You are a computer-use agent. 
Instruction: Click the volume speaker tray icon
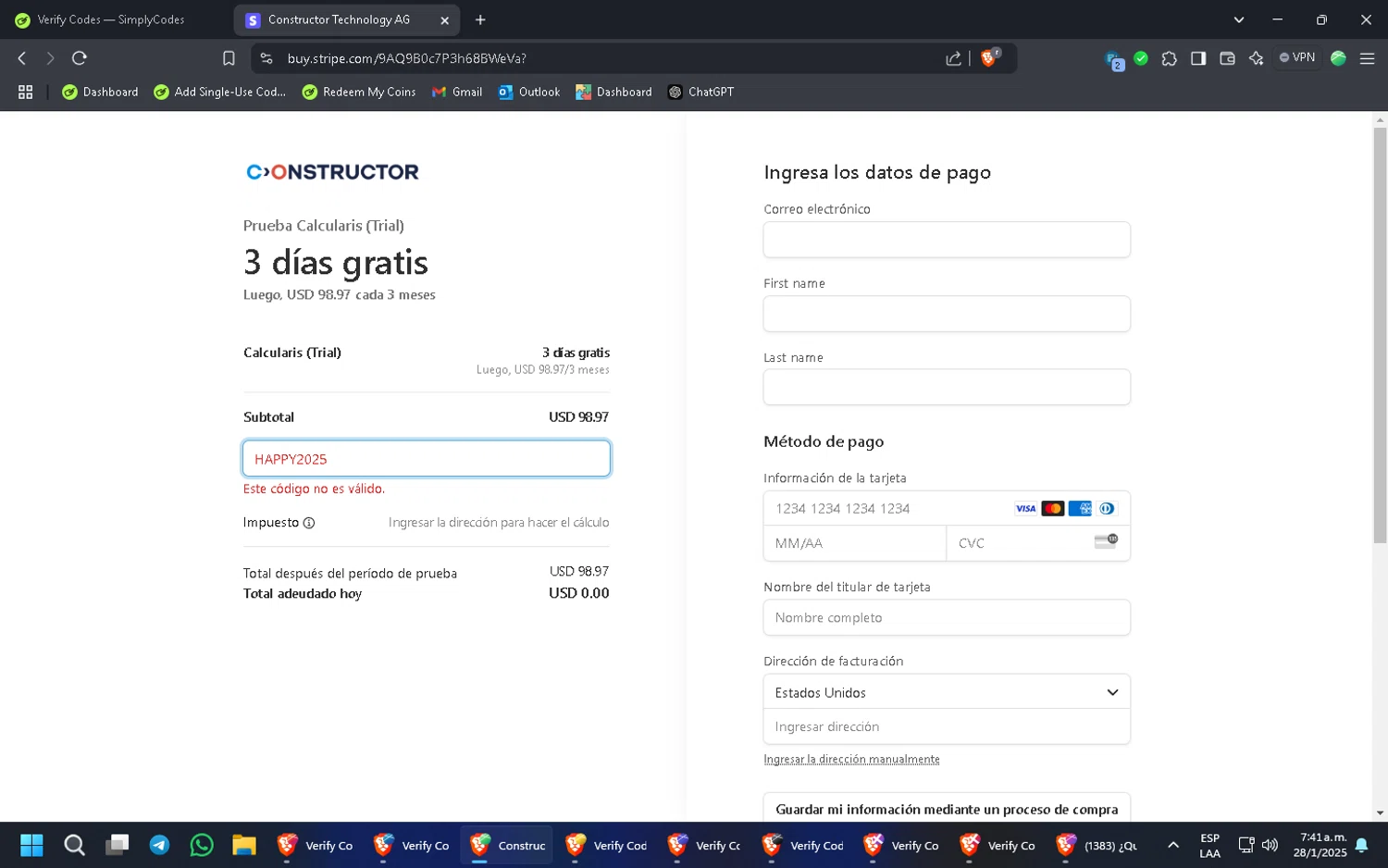click(x=1270, y=845)
